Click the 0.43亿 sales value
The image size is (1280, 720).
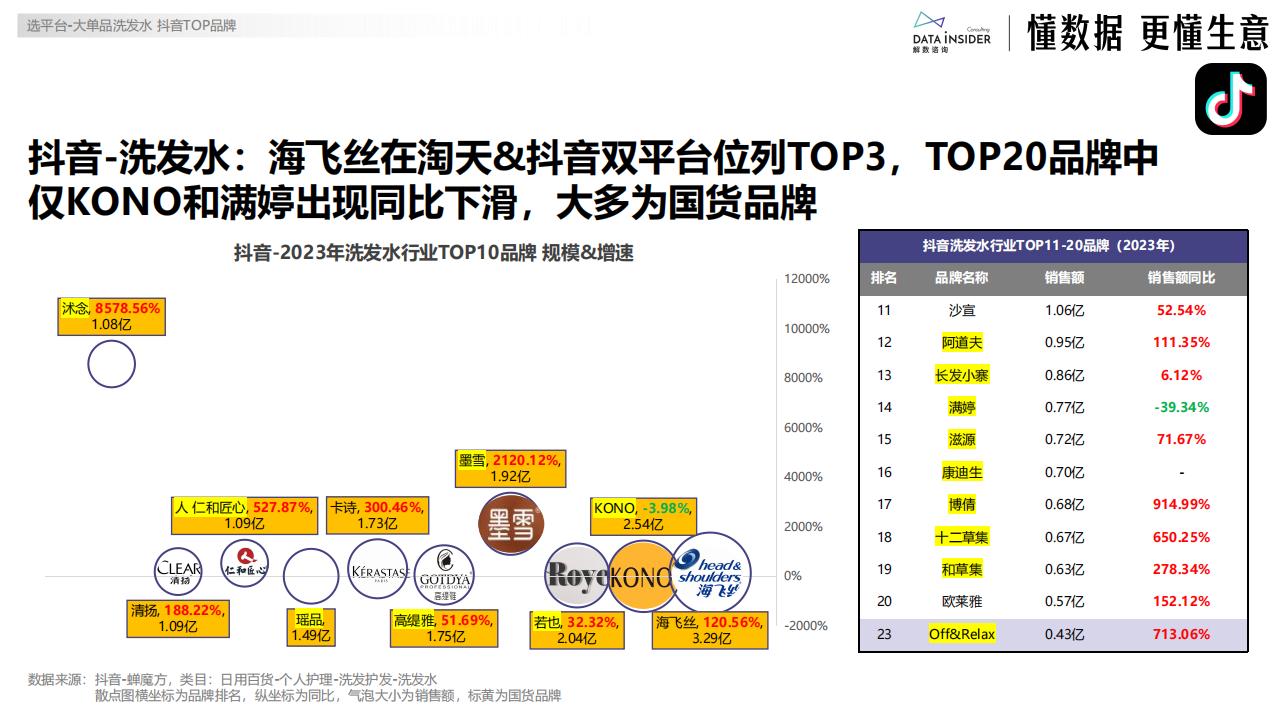point(1065,634)
